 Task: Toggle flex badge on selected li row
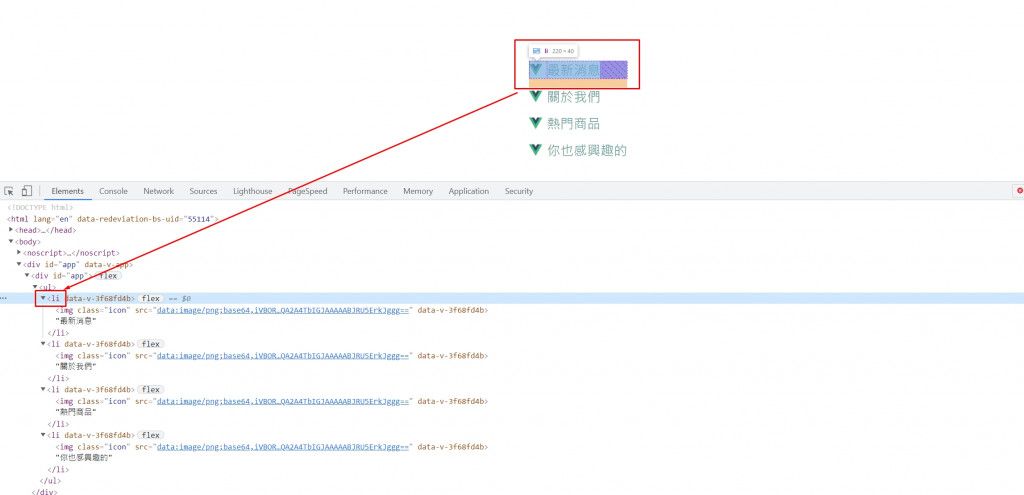click(151, 298)
